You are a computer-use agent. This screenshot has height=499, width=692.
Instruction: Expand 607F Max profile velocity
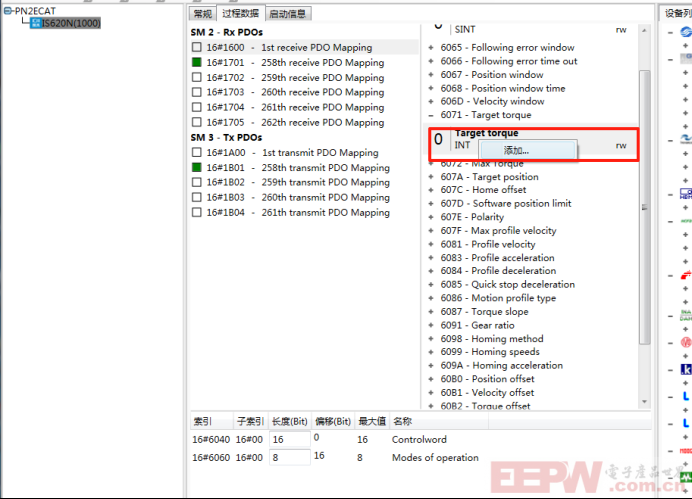tap(431, 231)
